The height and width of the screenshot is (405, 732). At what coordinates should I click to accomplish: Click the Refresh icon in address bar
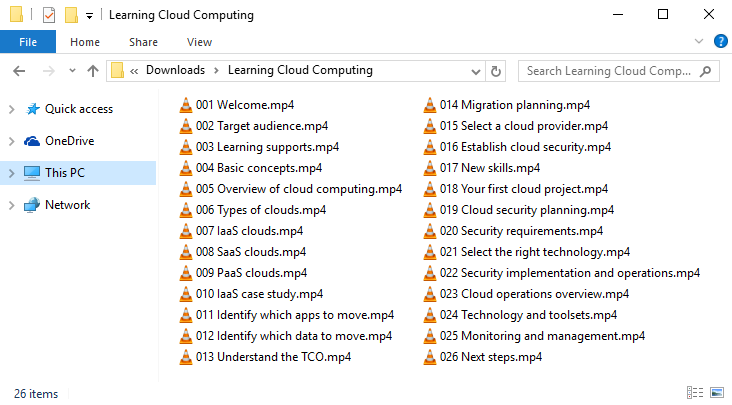coord(495,71)
